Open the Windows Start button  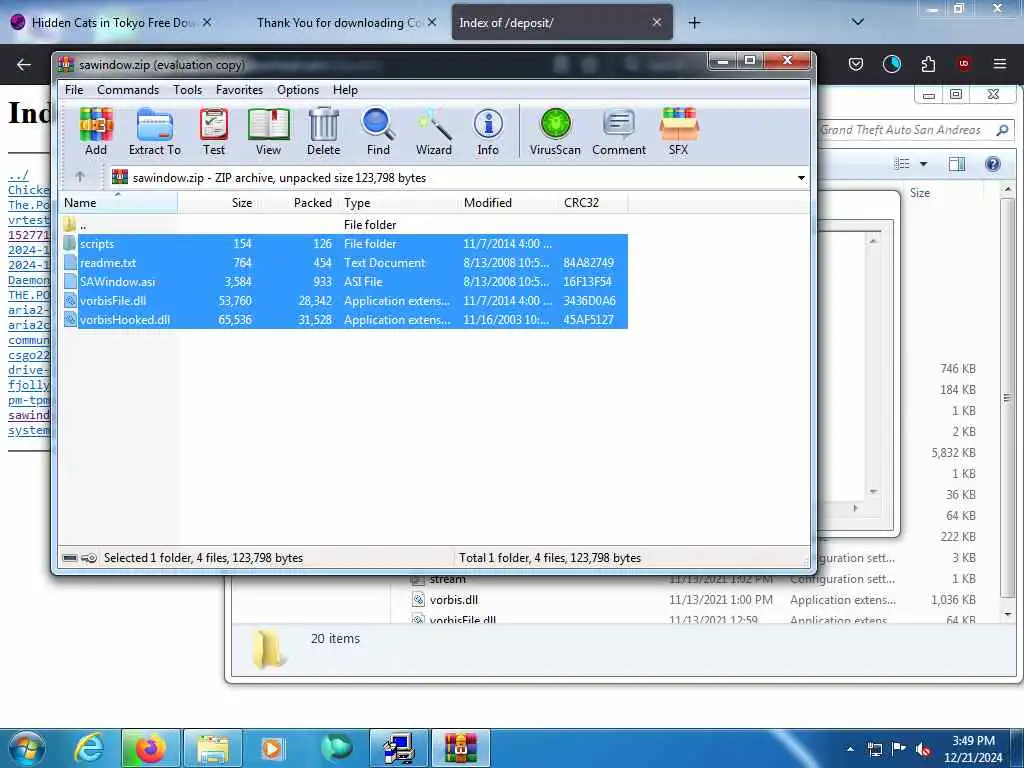[x=27, y=748]
